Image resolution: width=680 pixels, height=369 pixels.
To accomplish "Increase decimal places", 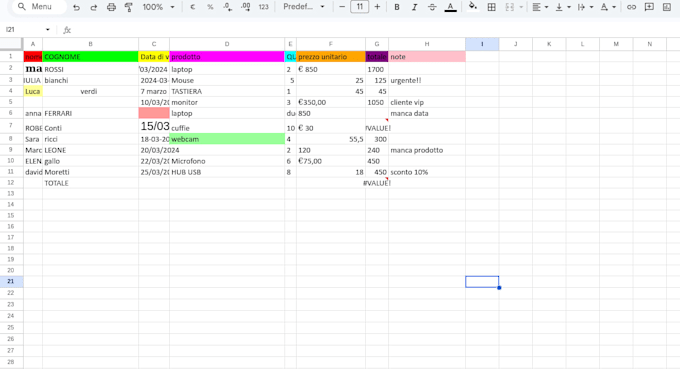I will click(x=245, y=7).
